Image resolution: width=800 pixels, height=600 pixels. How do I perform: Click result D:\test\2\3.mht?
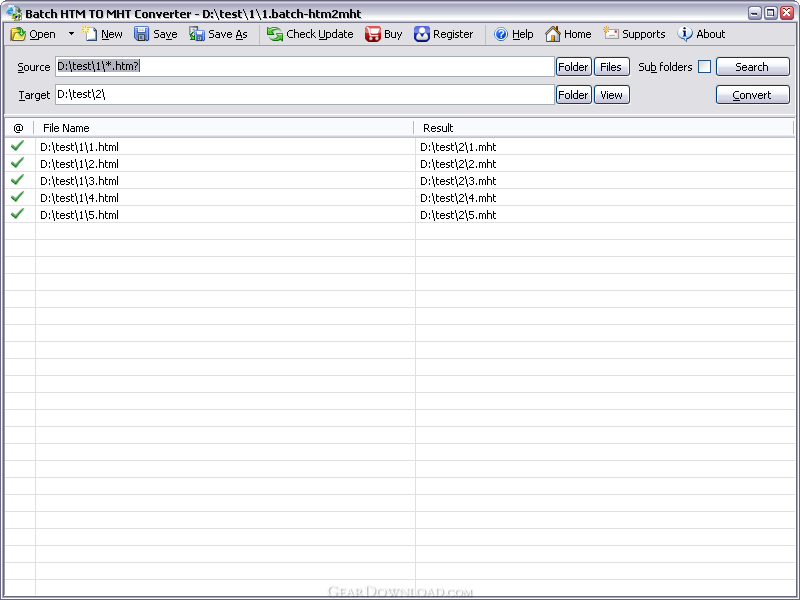(458, 181)
